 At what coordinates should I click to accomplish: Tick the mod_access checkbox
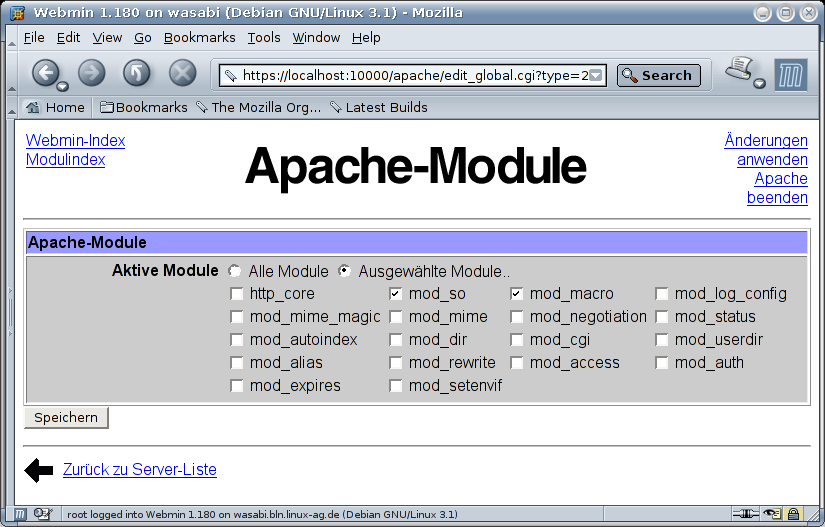517,363
